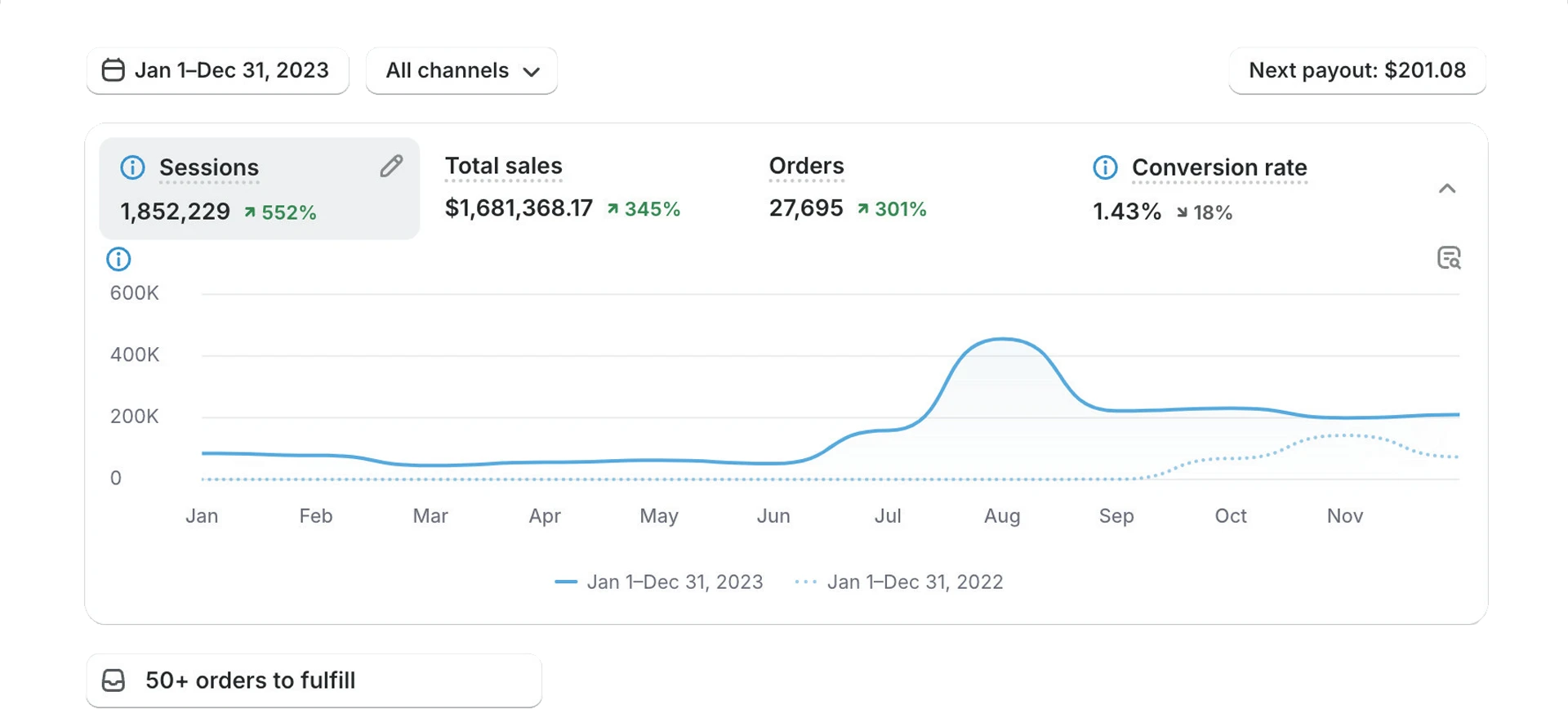Screen dimensions: 1568x709
Task: Select the Conversion rate metric tab
Action: tap(1200, 190)
